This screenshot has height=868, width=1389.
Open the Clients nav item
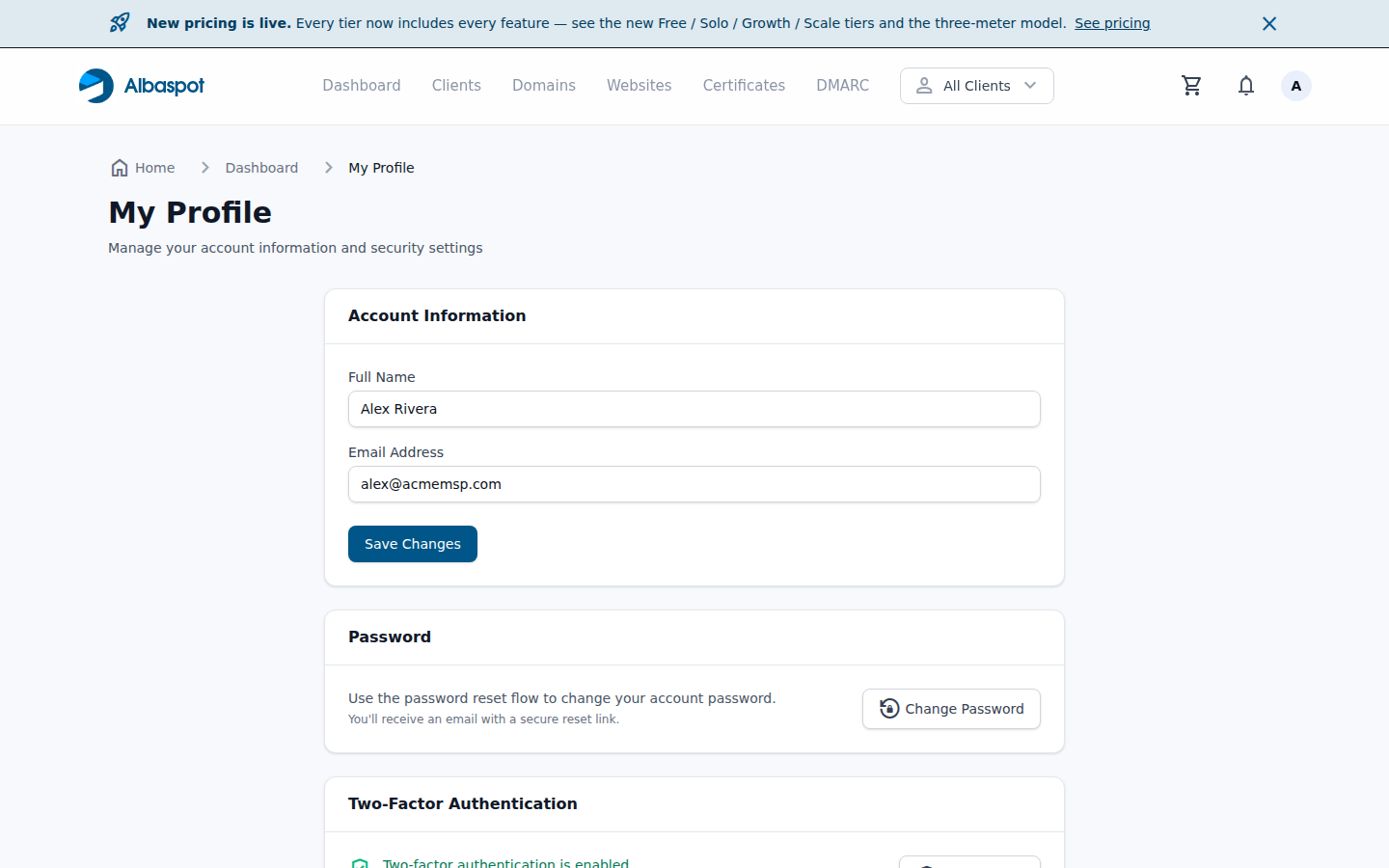point(456,86)
